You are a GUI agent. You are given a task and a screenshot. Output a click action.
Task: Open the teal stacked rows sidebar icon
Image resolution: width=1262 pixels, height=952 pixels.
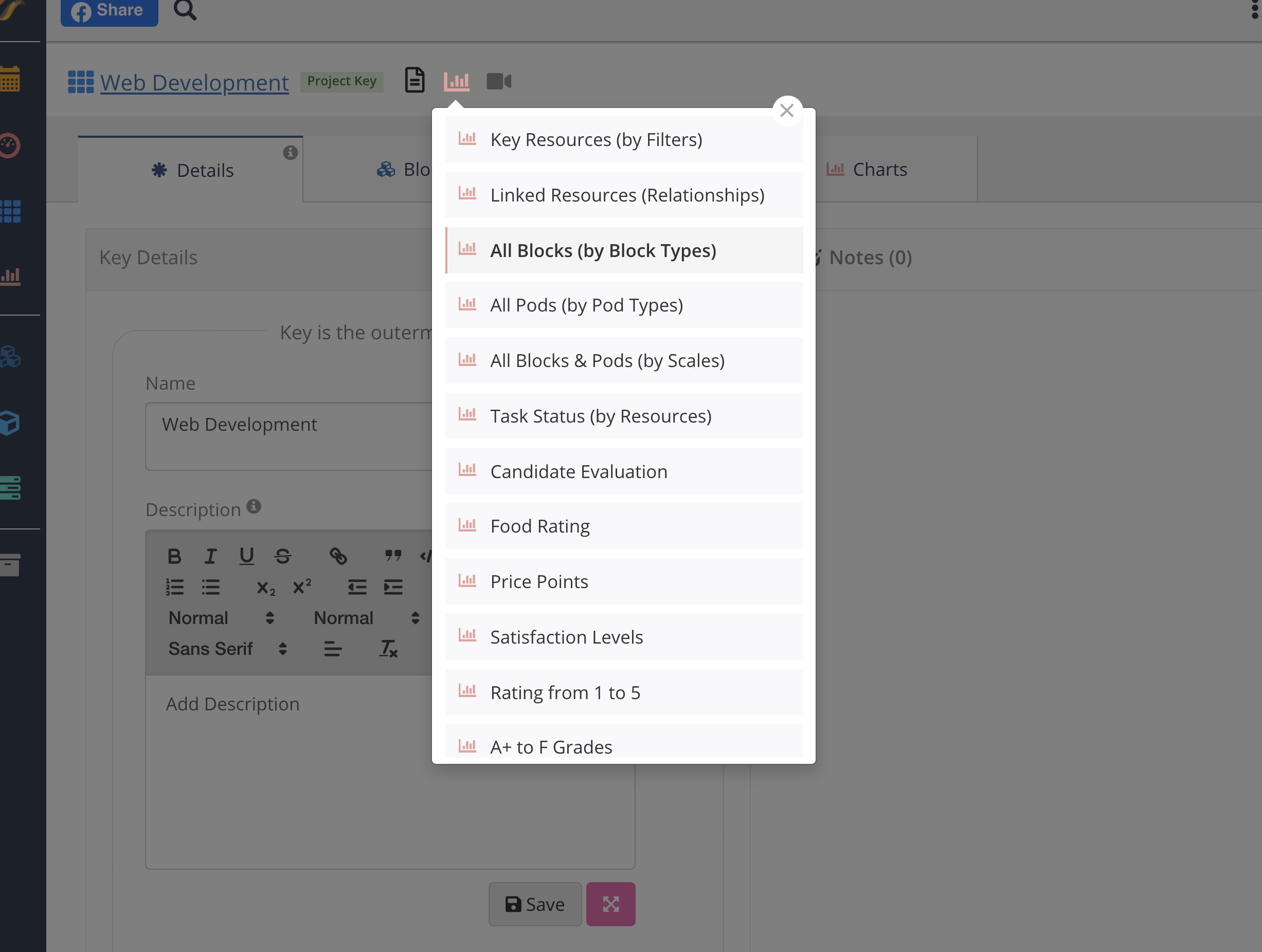(10, 488)
